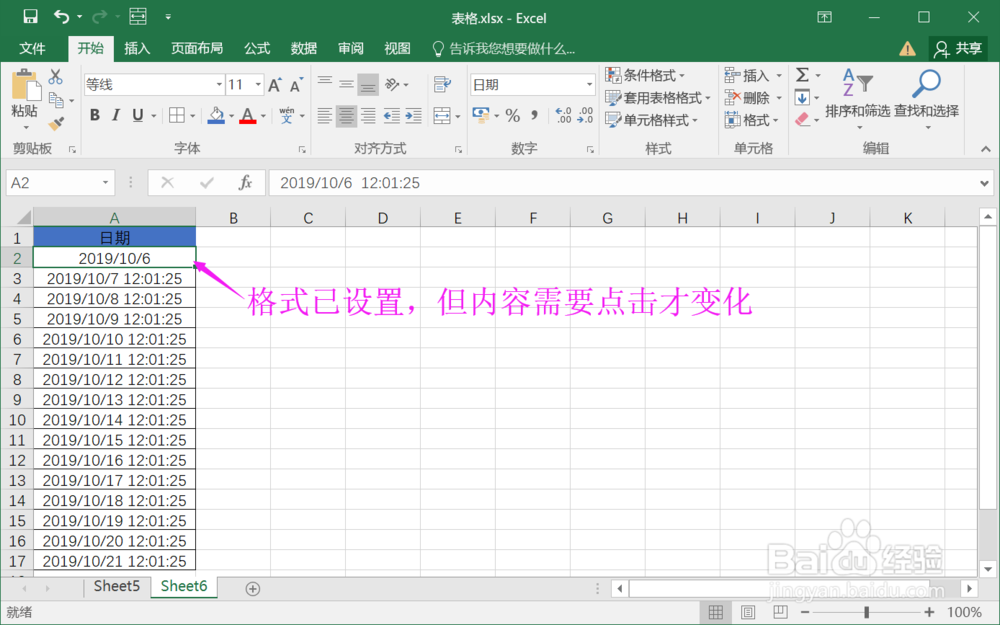Add a new sheet with the plus button
The image size is (1000, 625).
[x=253, y=589]
